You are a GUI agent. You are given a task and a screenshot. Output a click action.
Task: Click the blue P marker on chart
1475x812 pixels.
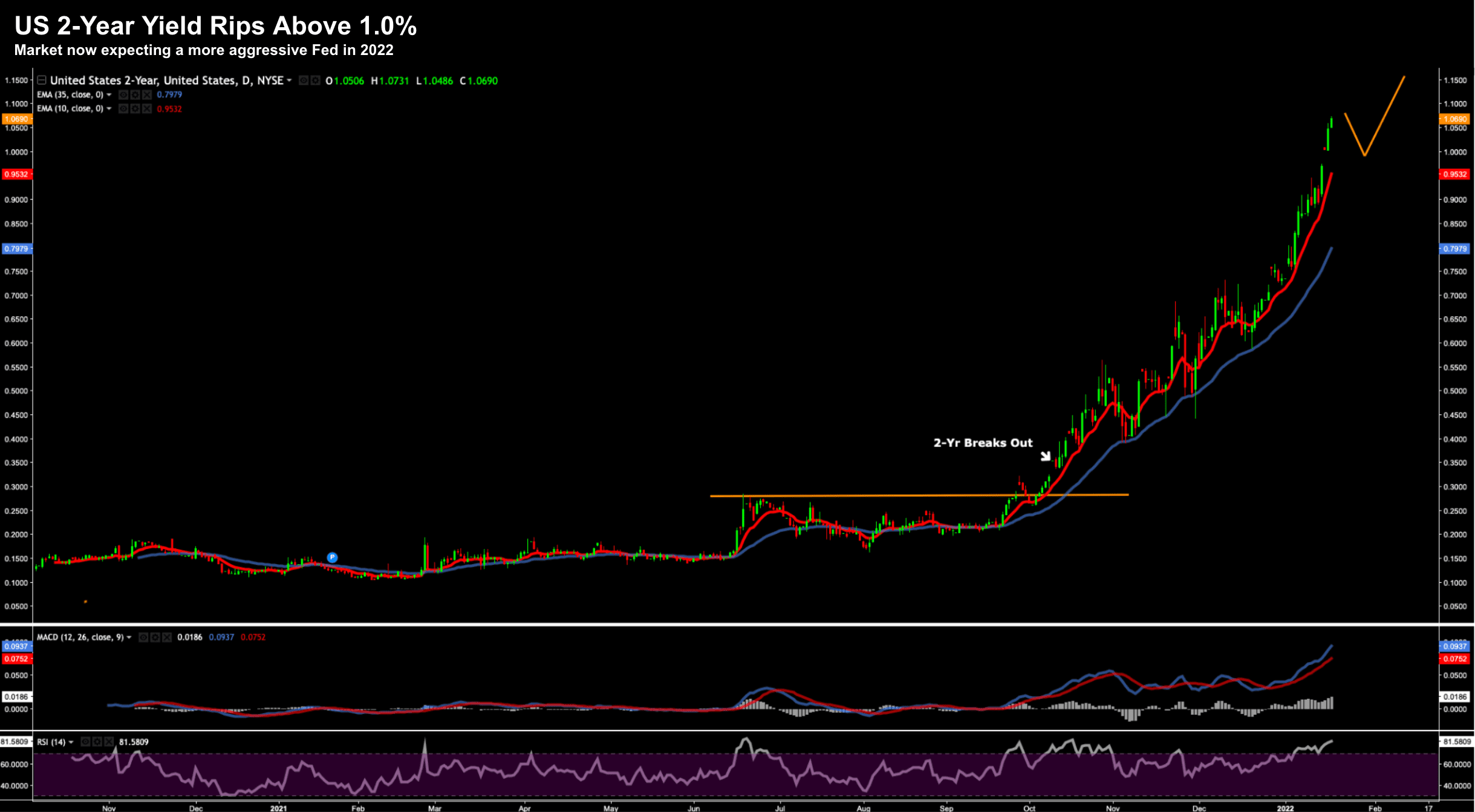332,557
